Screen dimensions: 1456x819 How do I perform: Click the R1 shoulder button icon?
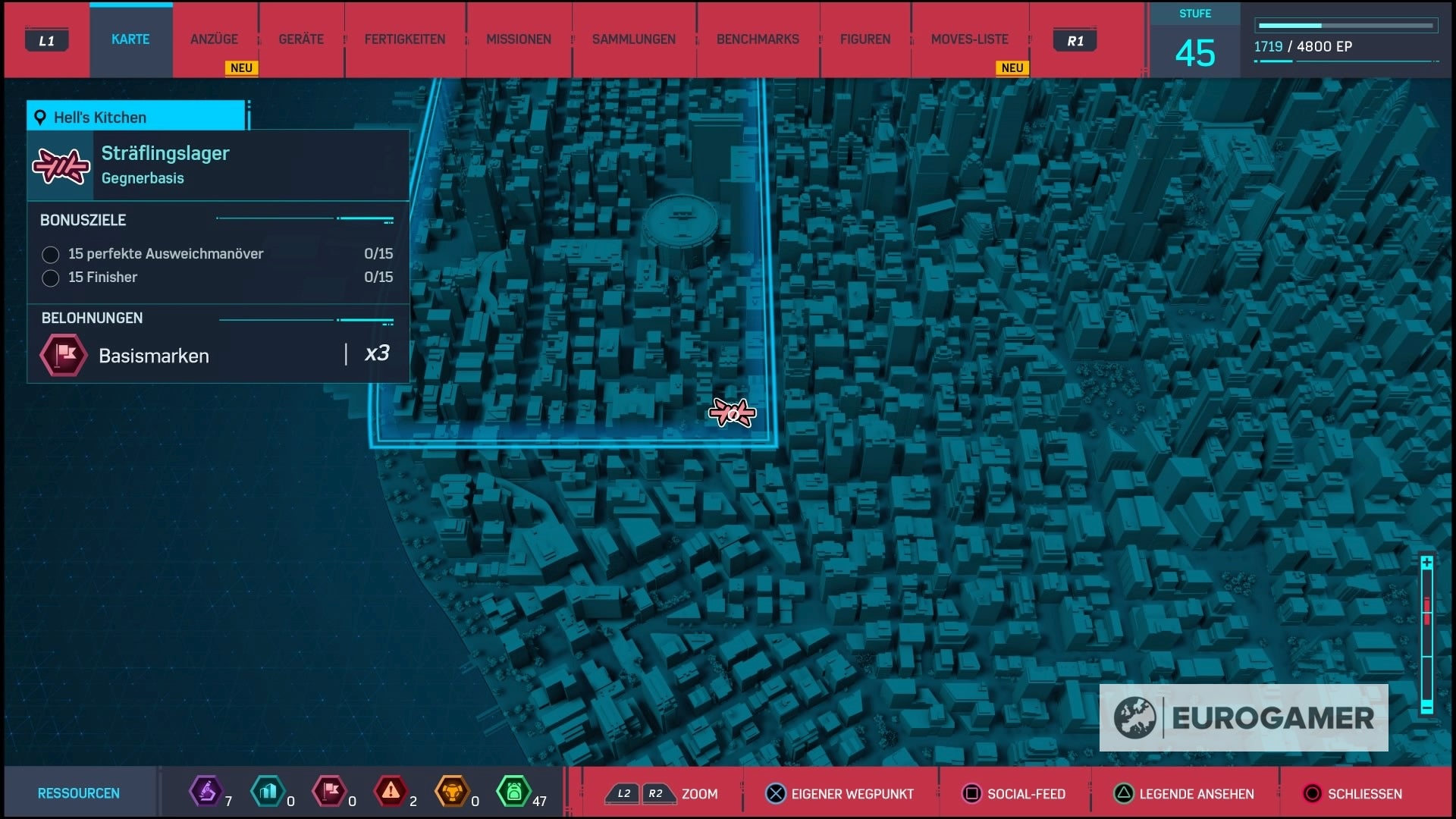(x=1075, y=40)
